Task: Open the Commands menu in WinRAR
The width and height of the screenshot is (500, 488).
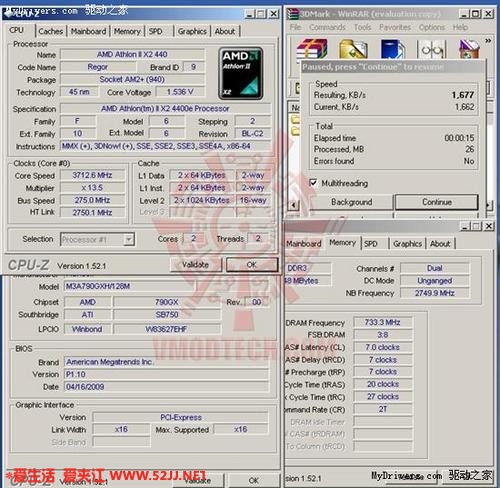Action: 327,27
